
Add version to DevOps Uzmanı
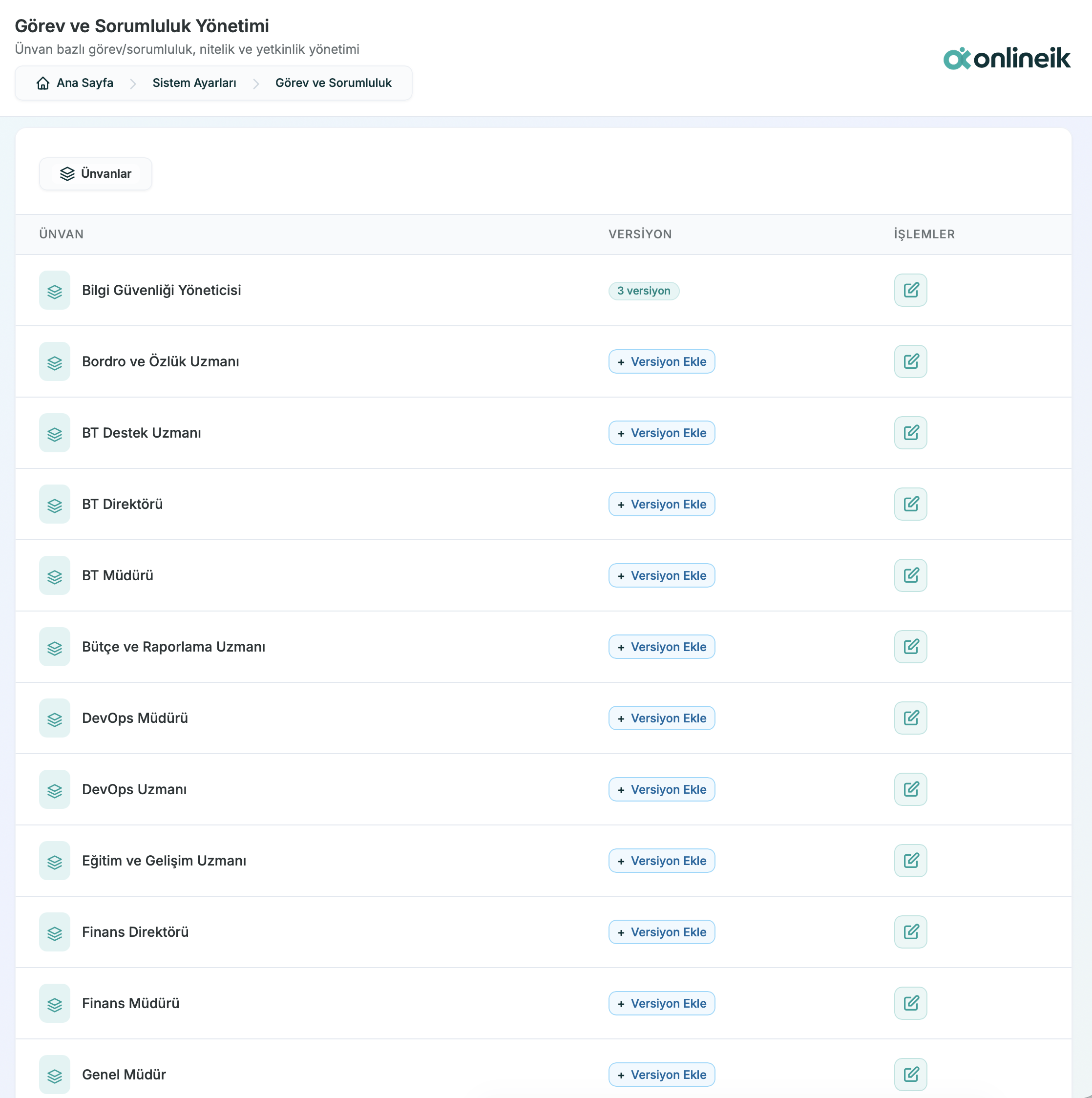(x=661, y=789)
